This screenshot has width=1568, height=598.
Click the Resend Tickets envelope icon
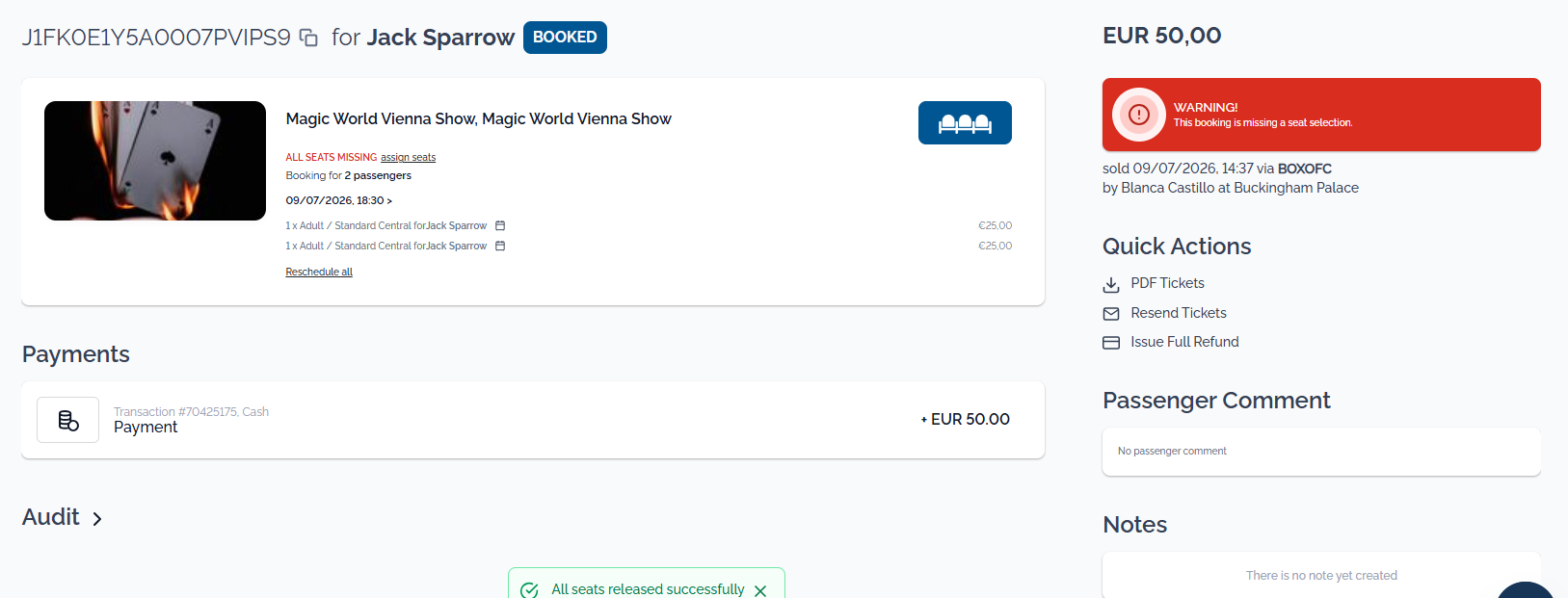click(1111, 313)
